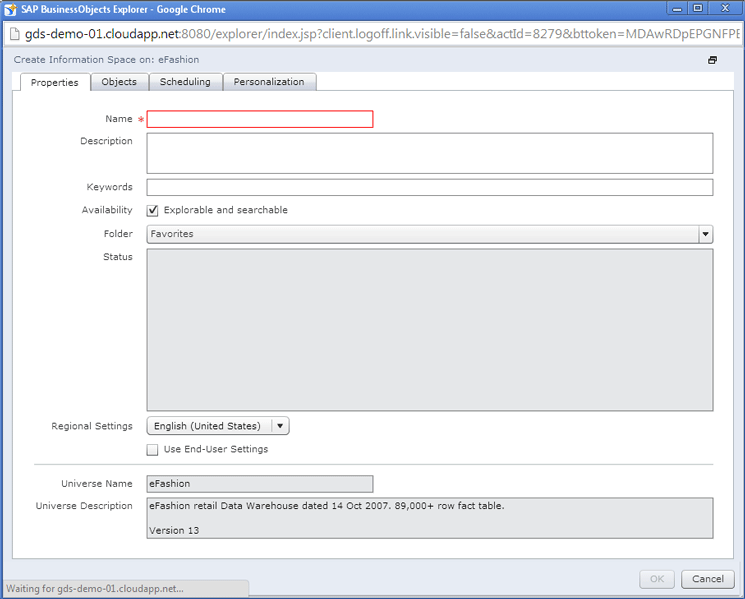Open the Scheduling tab
The width and height of the screenshot is (745, 599).
click(185, 82)
